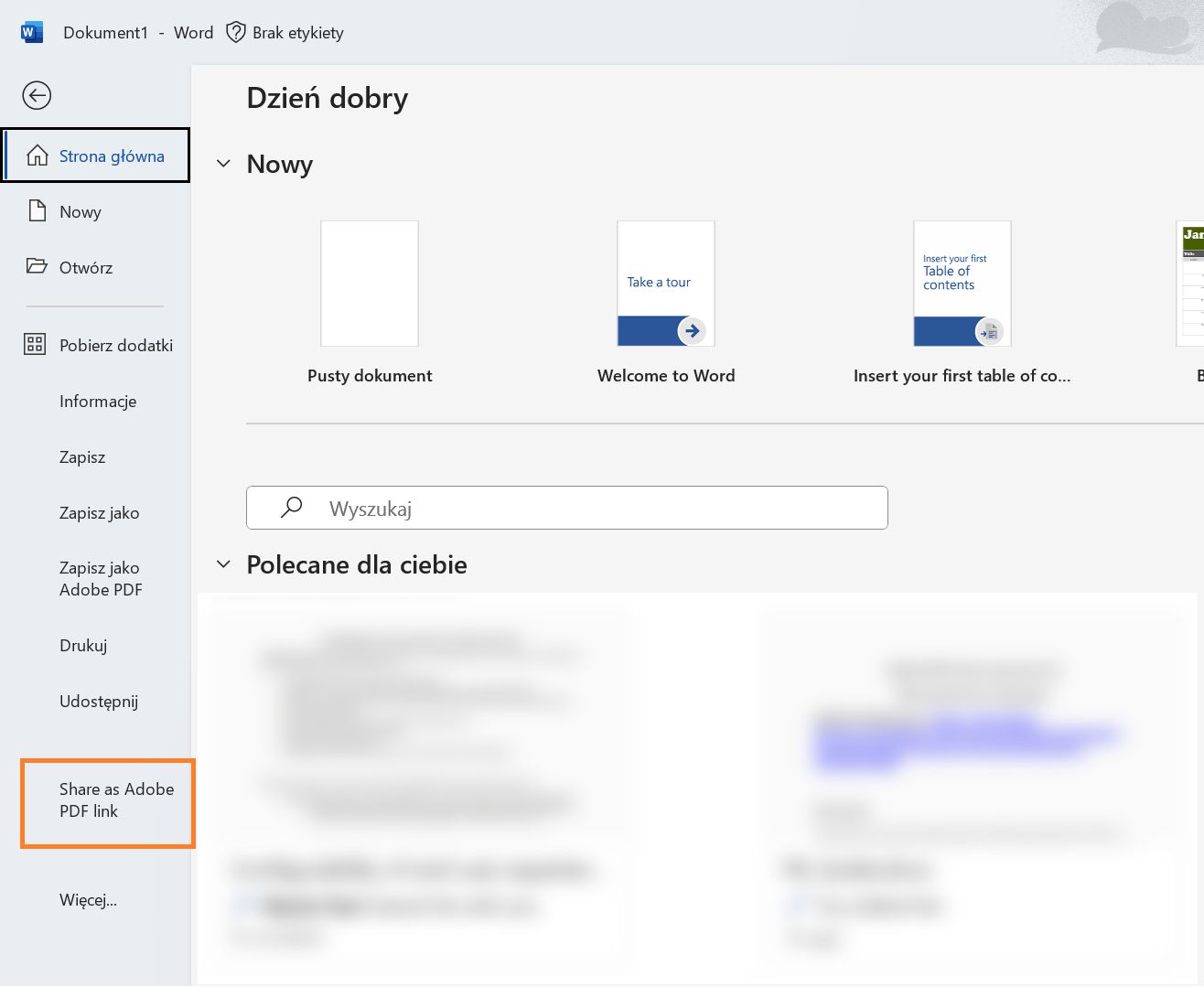Click the Welcome to Word label

(x=666, y=375)
